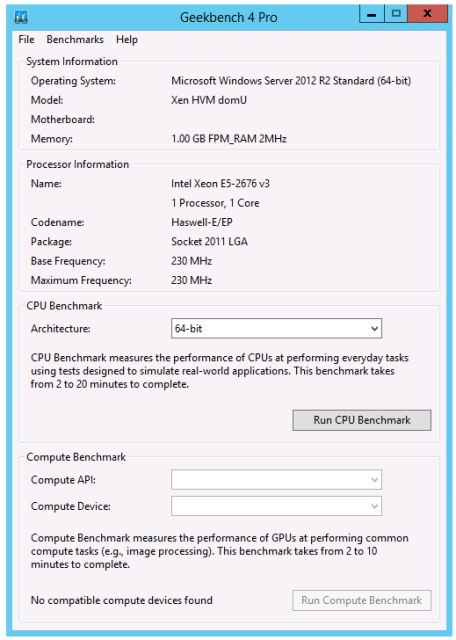Click the 'Maximum Frequency:' label
This screenshot has width=456, height=640.
click(81, 280)
